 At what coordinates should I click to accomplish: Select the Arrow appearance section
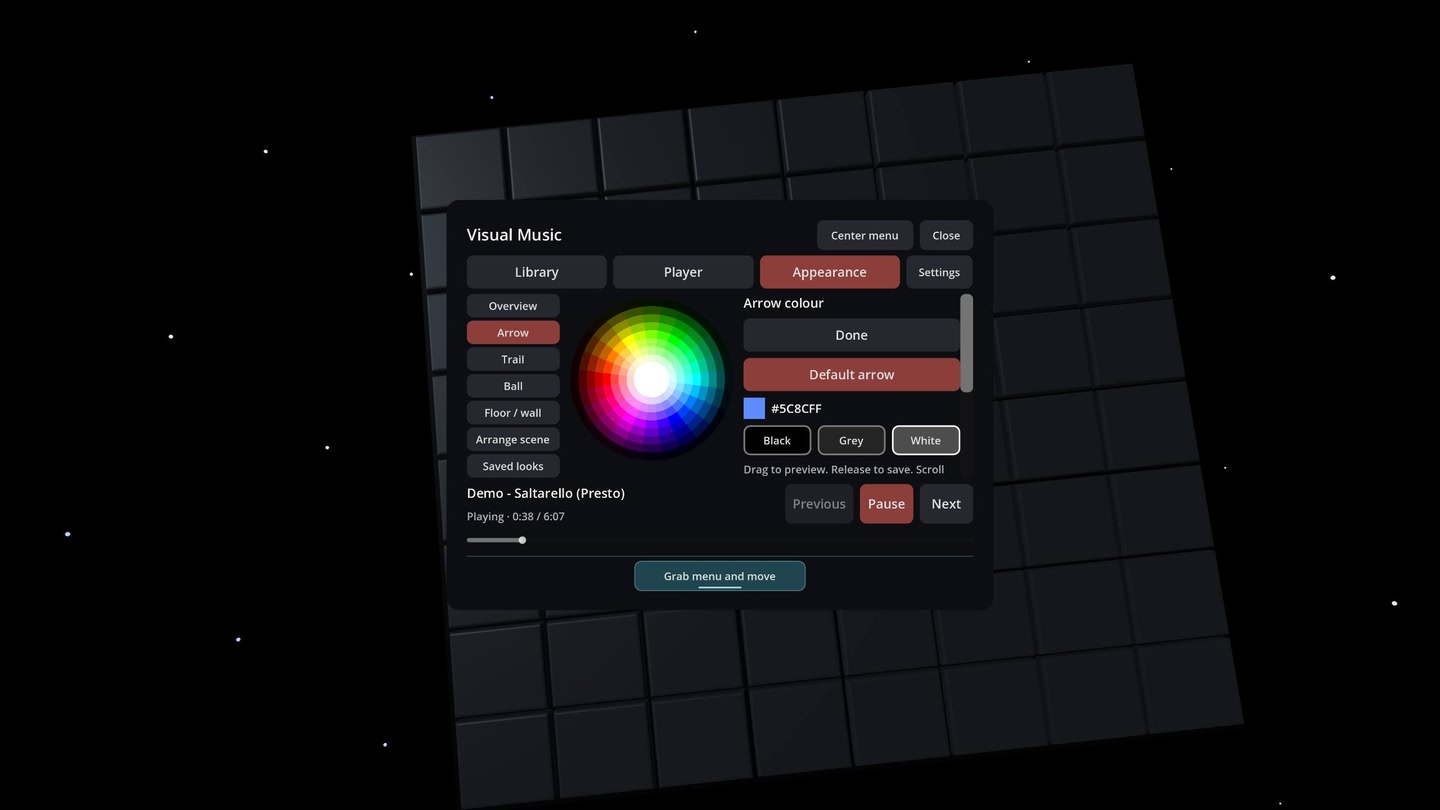coord(513,333)
